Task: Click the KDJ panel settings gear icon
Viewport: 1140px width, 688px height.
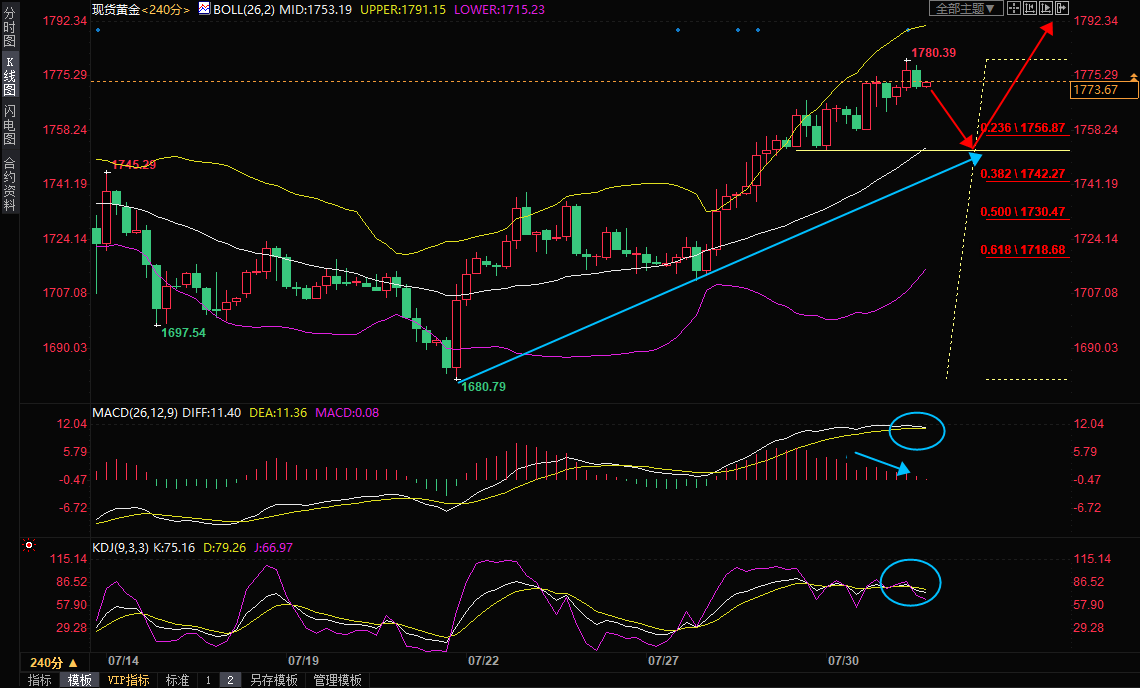Action: pos(29,546)
